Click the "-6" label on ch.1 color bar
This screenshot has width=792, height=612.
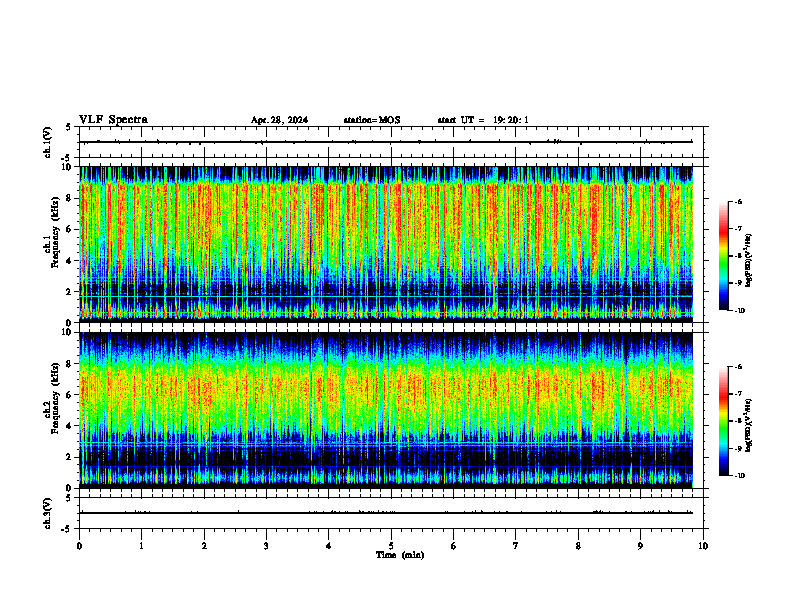(x=738, y=201)
